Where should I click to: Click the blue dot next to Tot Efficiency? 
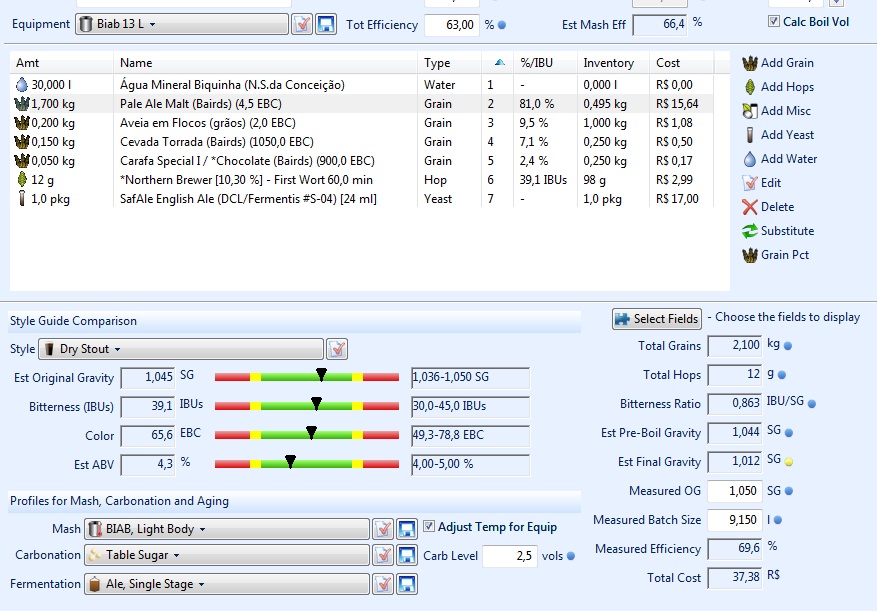[x=502, y=25]
